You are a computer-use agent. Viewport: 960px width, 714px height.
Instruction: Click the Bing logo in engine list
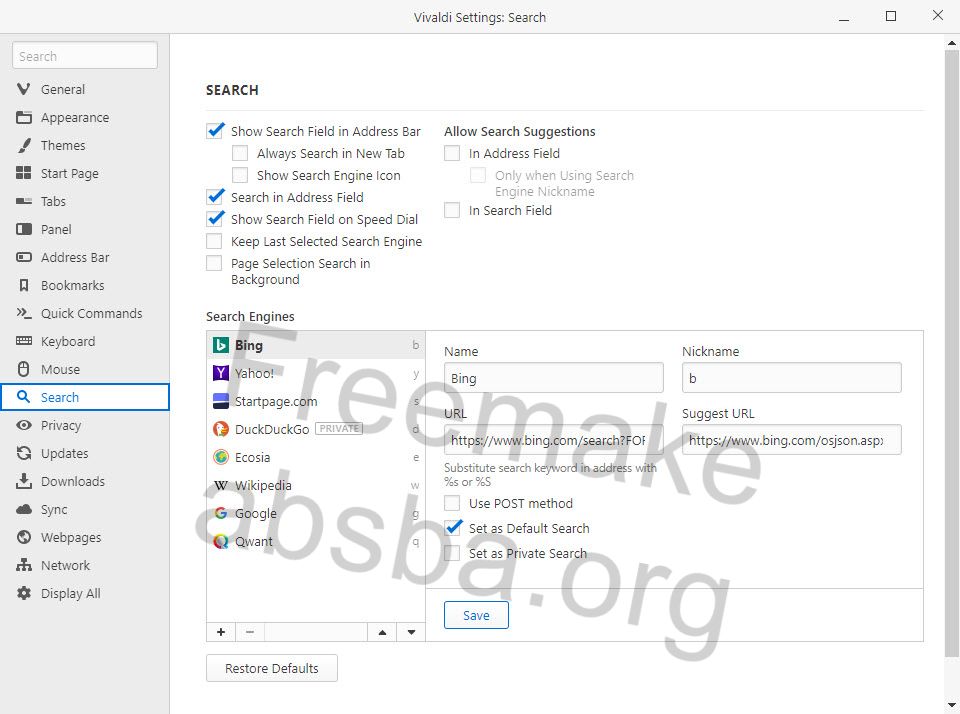point(220,345)
